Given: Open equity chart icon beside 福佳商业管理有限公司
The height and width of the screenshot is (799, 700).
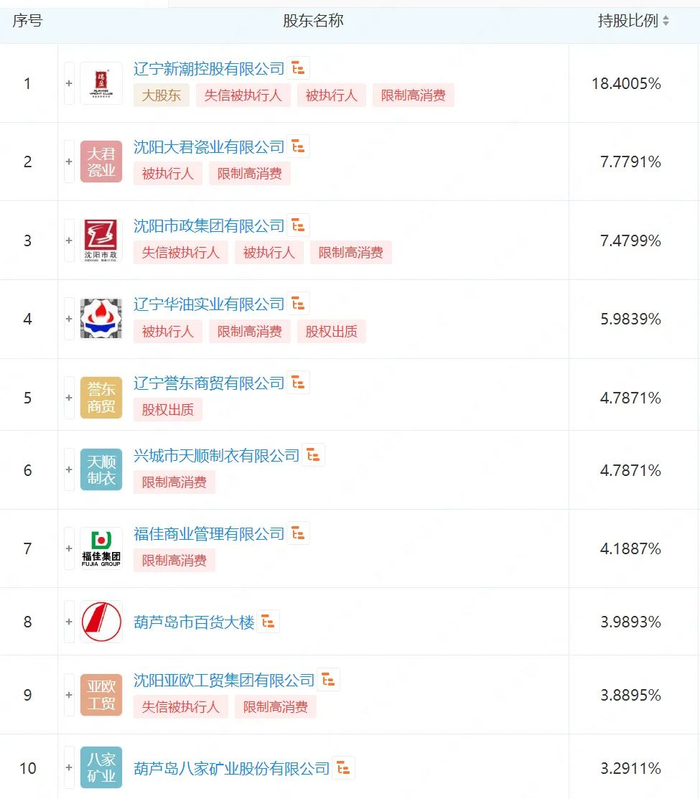Looking at the screenshot, I should point(299,534).
